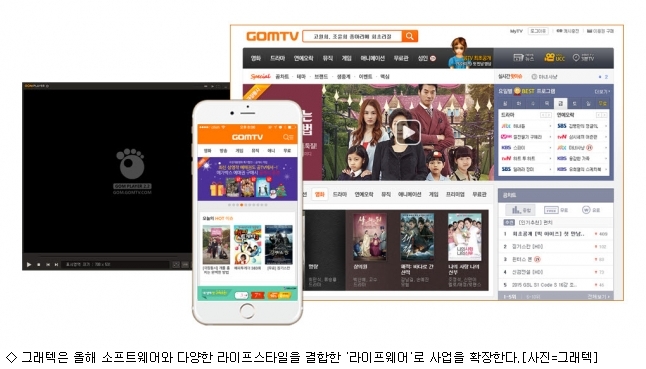The image size is (646, 369).
Task: Select the highlighted Friday tab in BEST programs
Action: click(560, 103)
